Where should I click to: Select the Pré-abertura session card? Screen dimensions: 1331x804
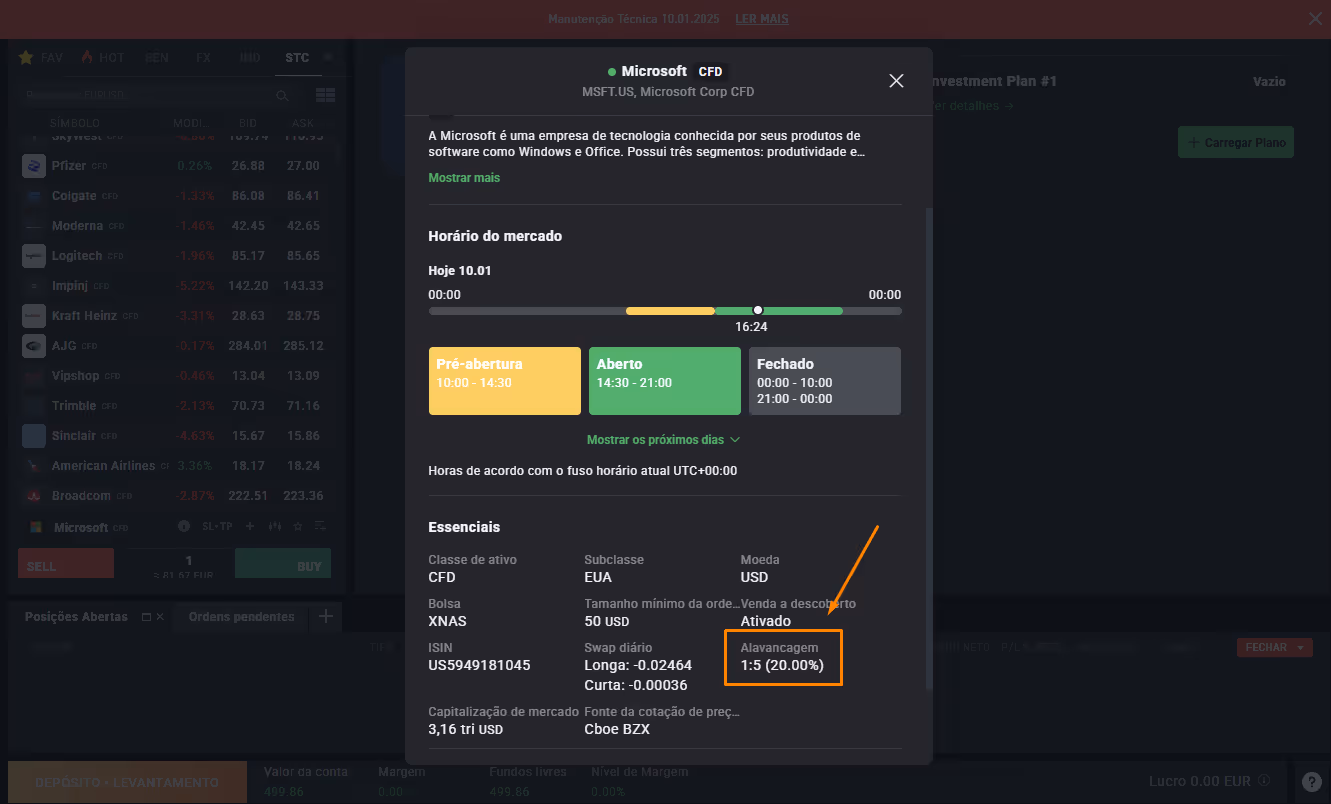(505, 381)
